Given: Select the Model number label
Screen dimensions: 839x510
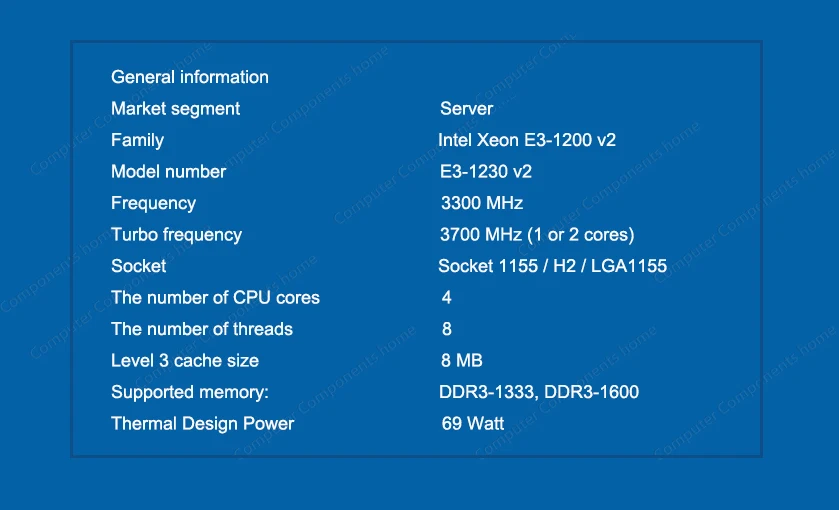Looking at the screenshot, I should 168,171.
